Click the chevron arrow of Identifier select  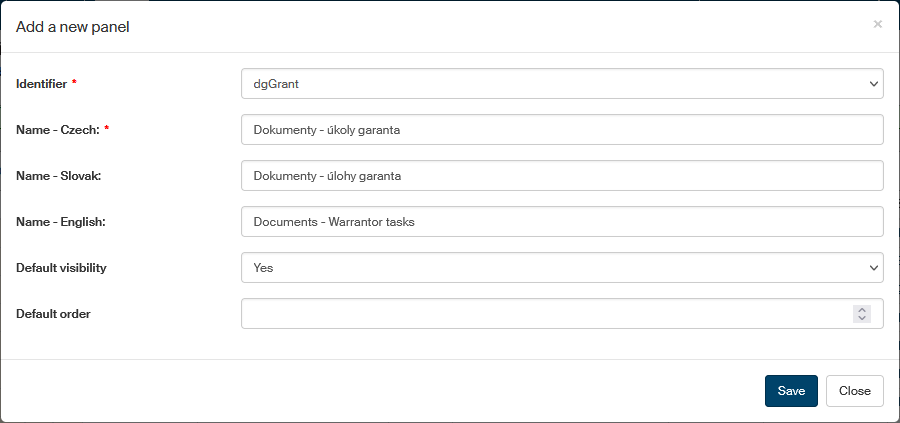[873, 84]
